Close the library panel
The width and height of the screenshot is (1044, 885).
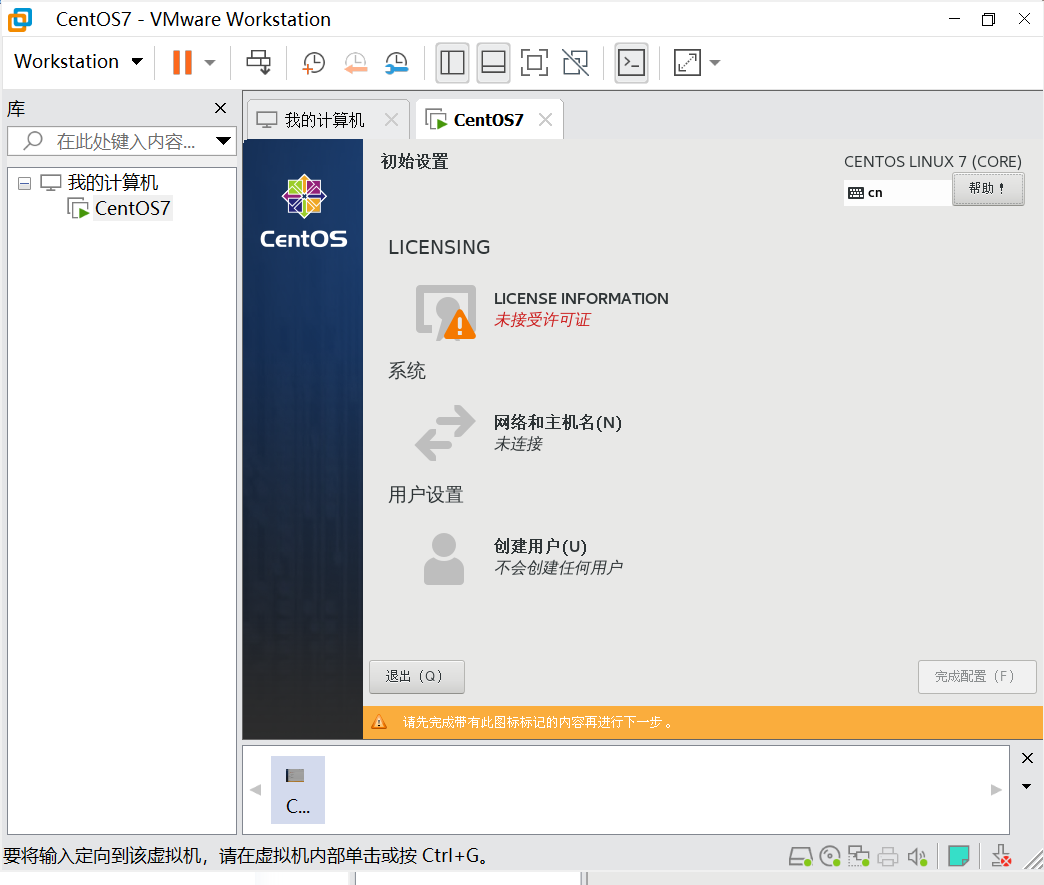pos(220,108)
